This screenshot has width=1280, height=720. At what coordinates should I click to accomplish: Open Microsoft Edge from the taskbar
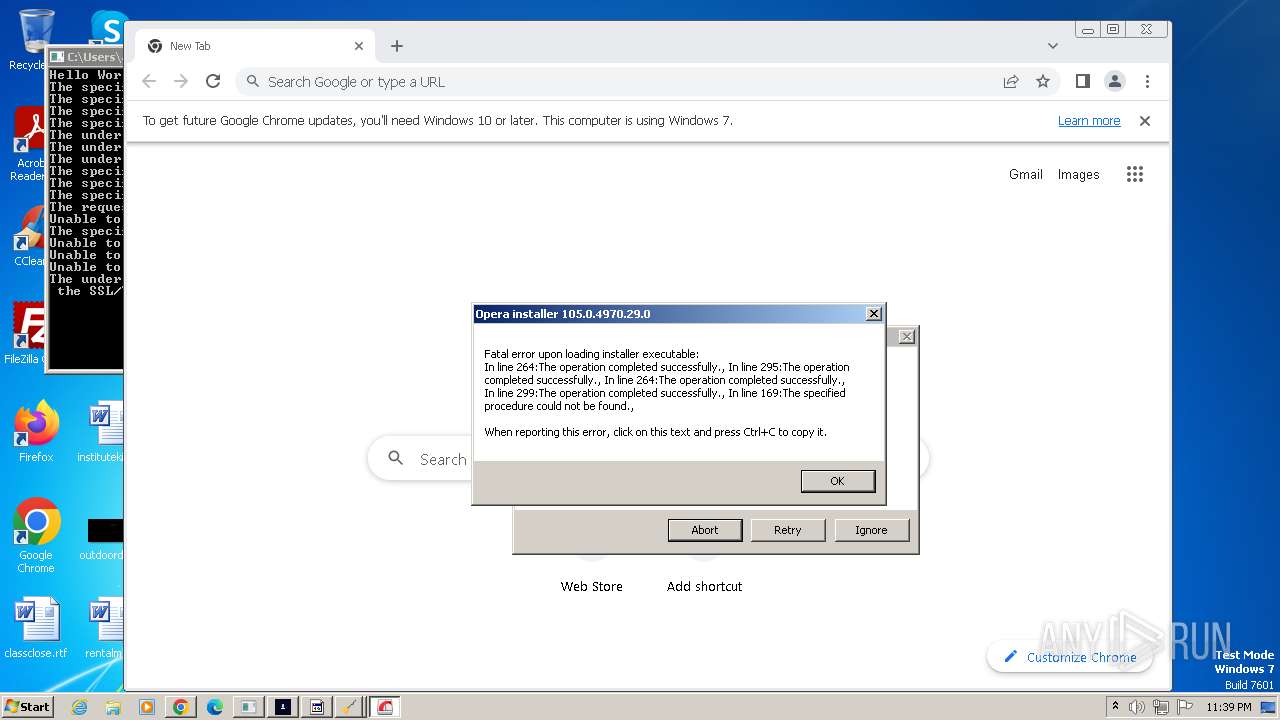tap(215, 707)
